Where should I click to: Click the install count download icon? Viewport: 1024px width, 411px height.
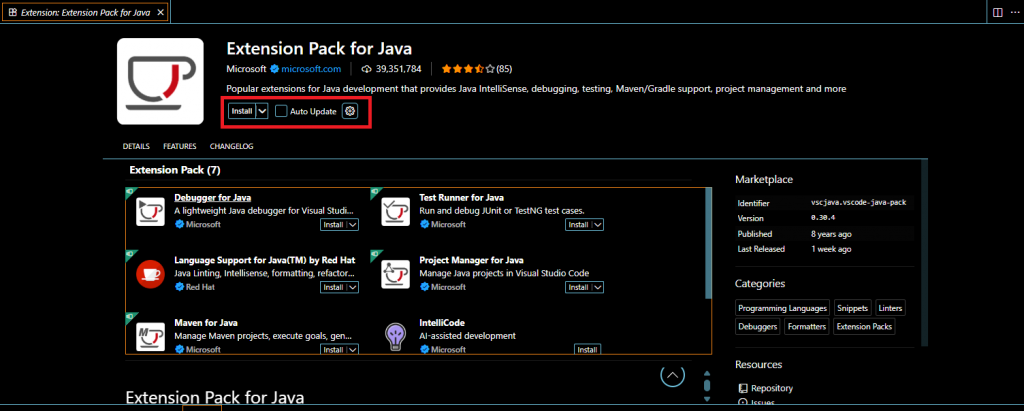pyautogui.click(x=366, y=69)
